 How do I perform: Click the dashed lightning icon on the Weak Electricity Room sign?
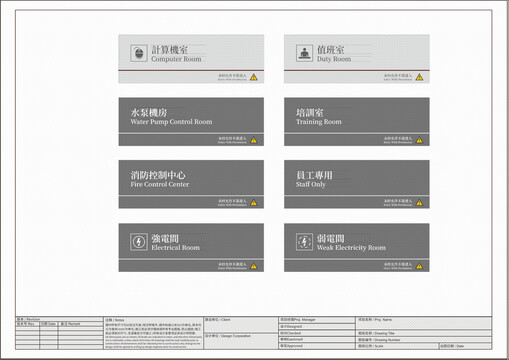coord(304,242)
